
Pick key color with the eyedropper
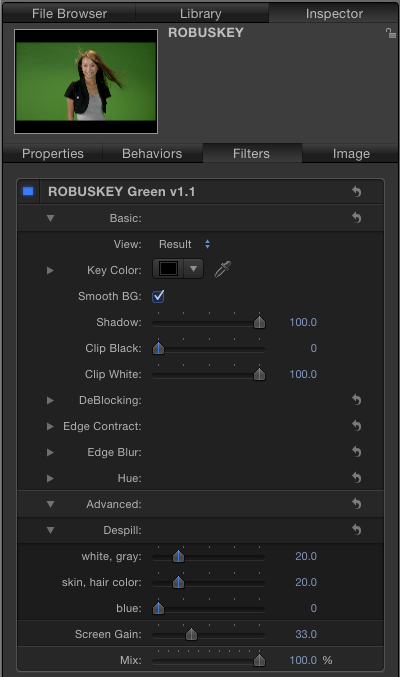coord(222,269)
